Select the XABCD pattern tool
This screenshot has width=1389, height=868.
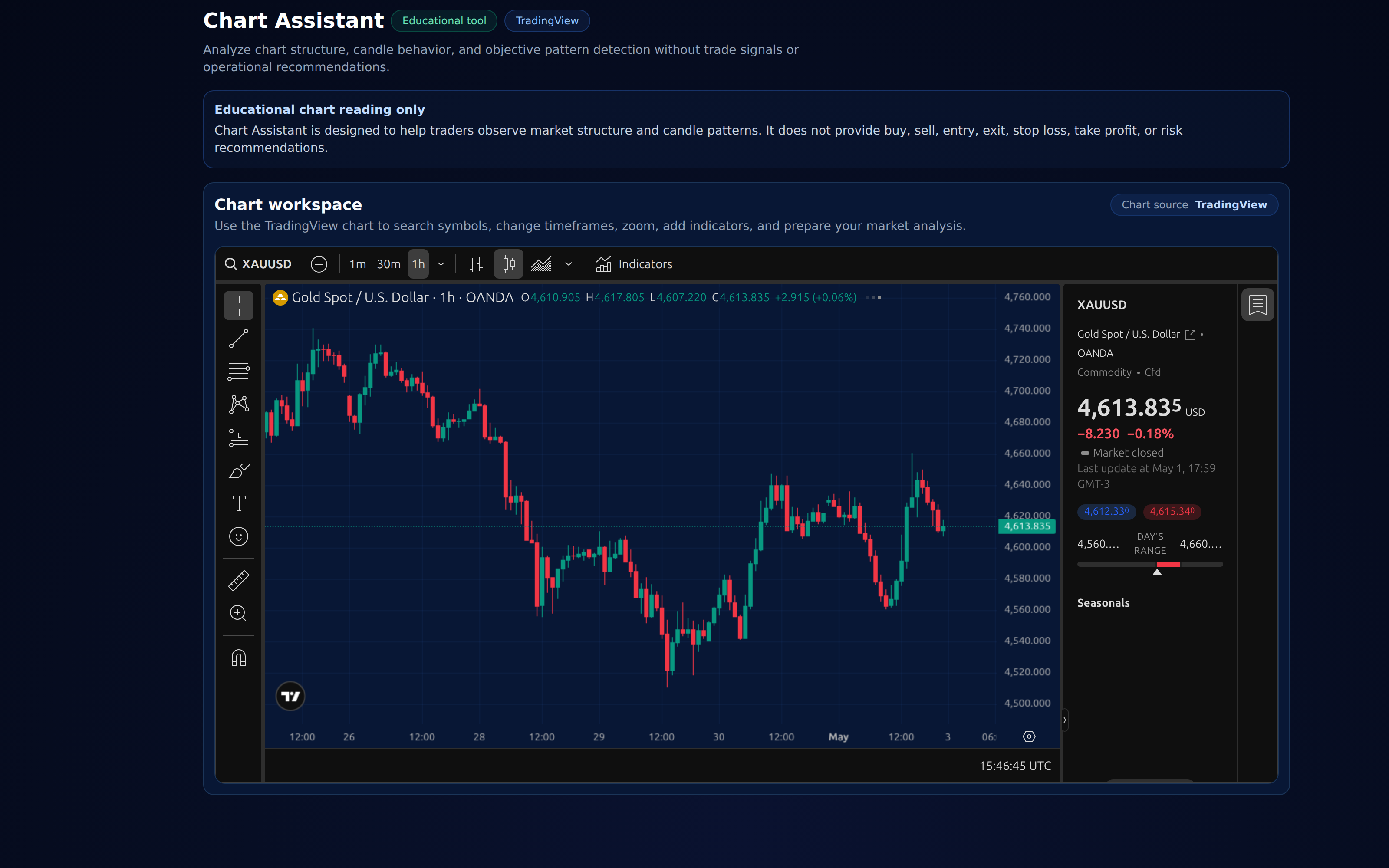(x=238, y=404)
